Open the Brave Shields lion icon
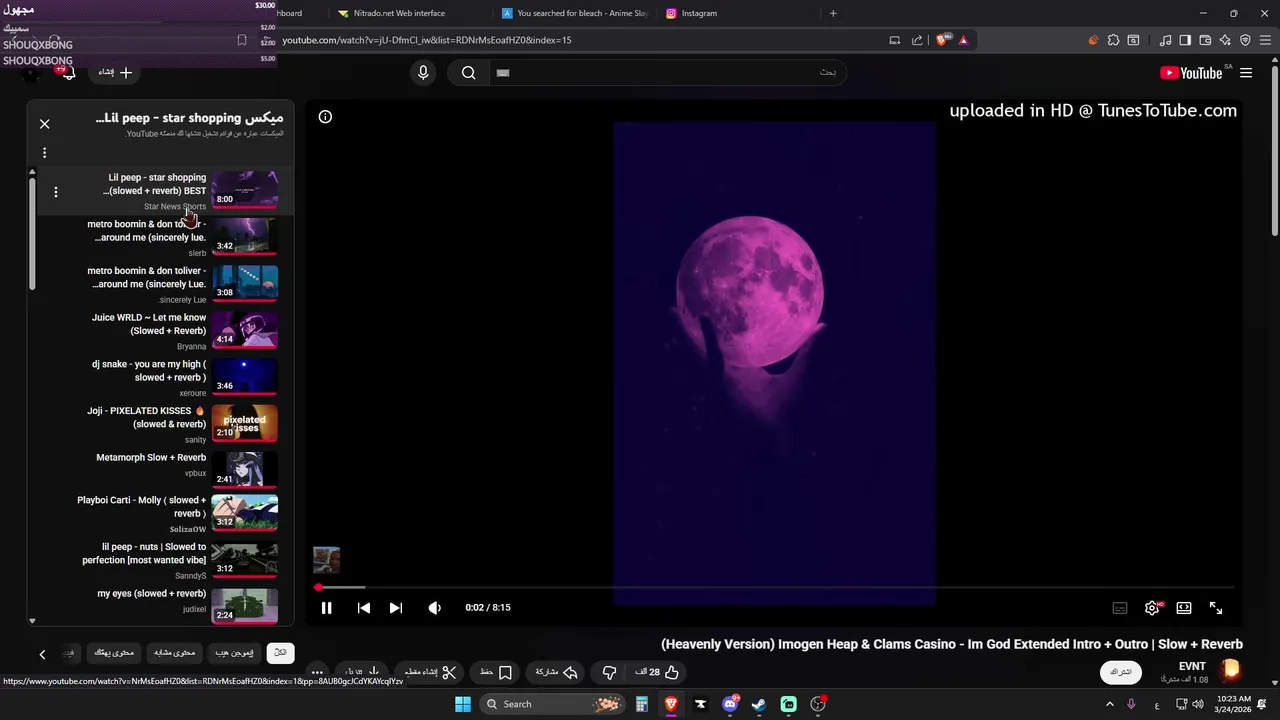Image resolution: width=1280 pixels, height=720 pixels. (942, 40)
